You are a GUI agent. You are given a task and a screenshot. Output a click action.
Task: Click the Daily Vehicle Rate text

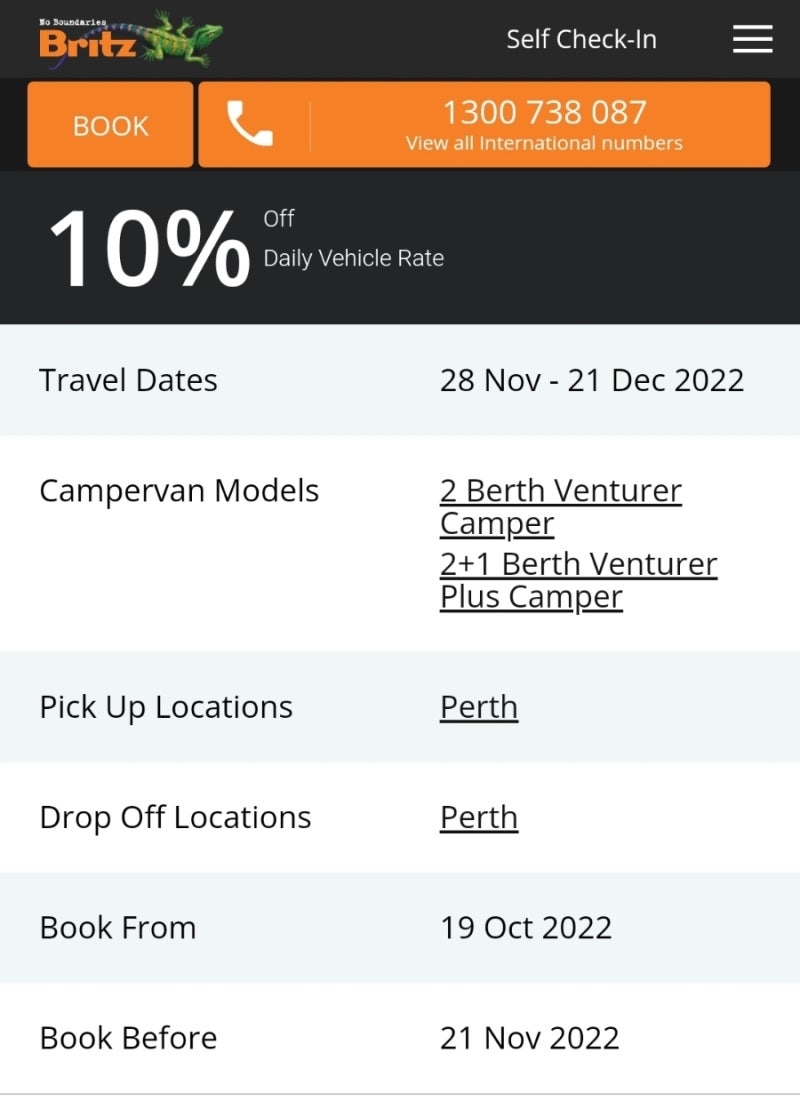pyautogui.click(x=354, y=258)
